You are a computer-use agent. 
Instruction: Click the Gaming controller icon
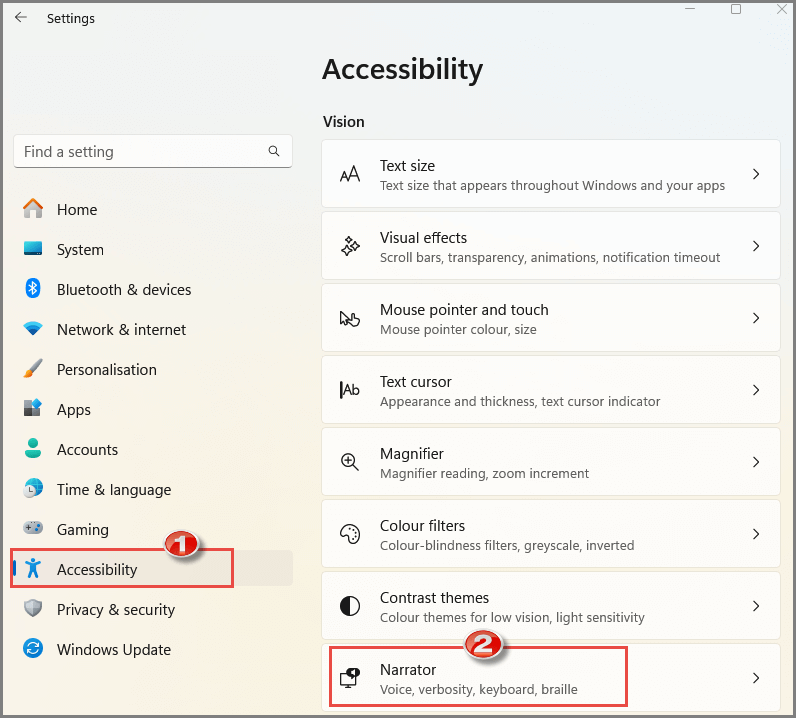pyautogui.click(x=33, y=528)
